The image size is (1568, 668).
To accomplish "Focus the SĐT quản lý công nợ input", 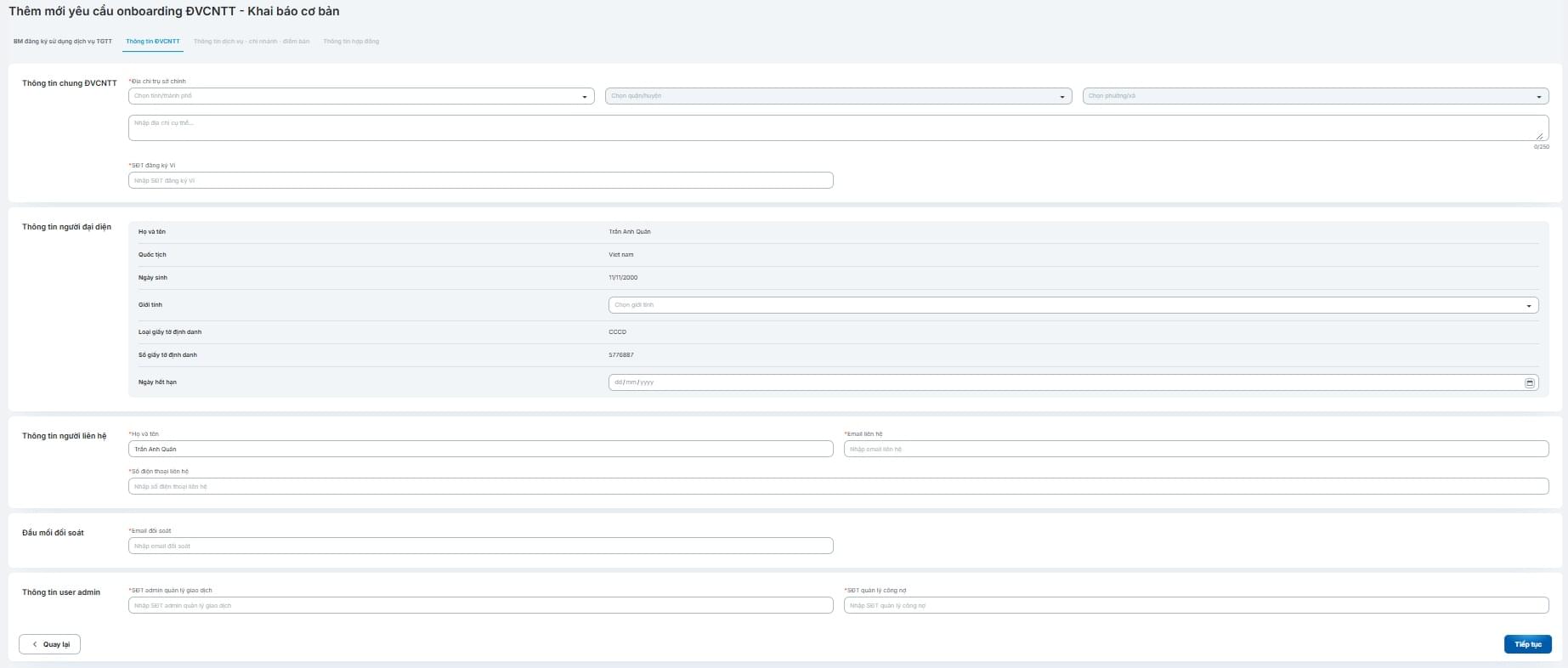I will [1196, 605].
